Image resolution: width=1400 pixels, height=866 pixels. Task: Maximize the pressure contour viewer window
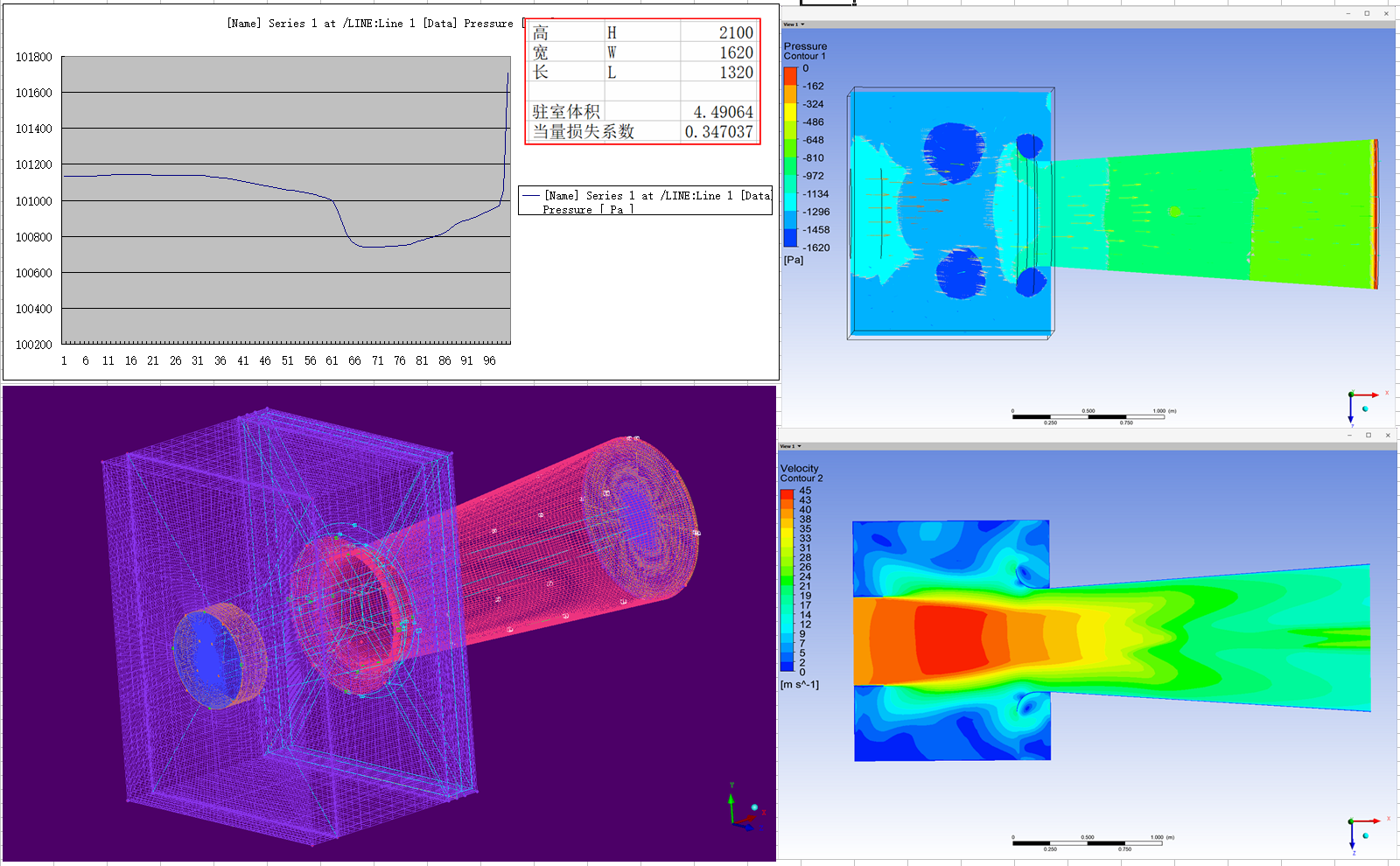[x=1367, y=13]
